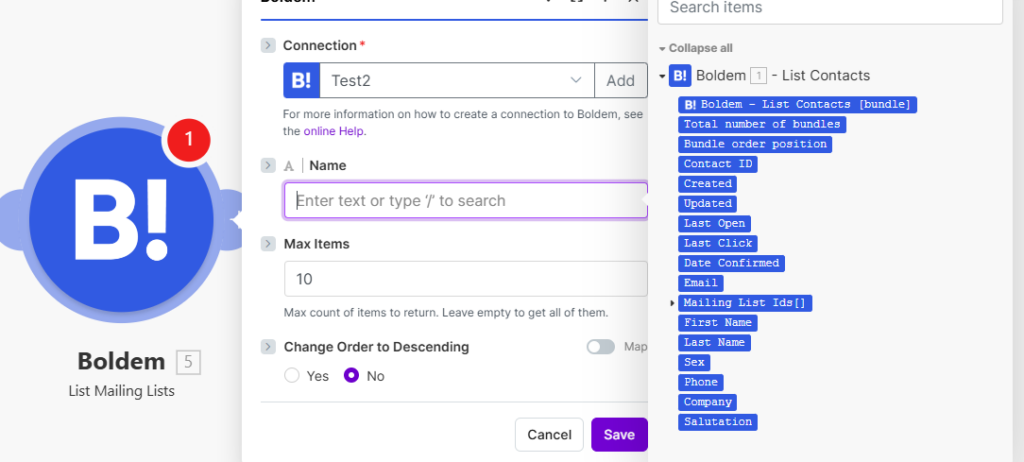Click the Cancel button
The image size is (1024, 462).
coord(549,435)
